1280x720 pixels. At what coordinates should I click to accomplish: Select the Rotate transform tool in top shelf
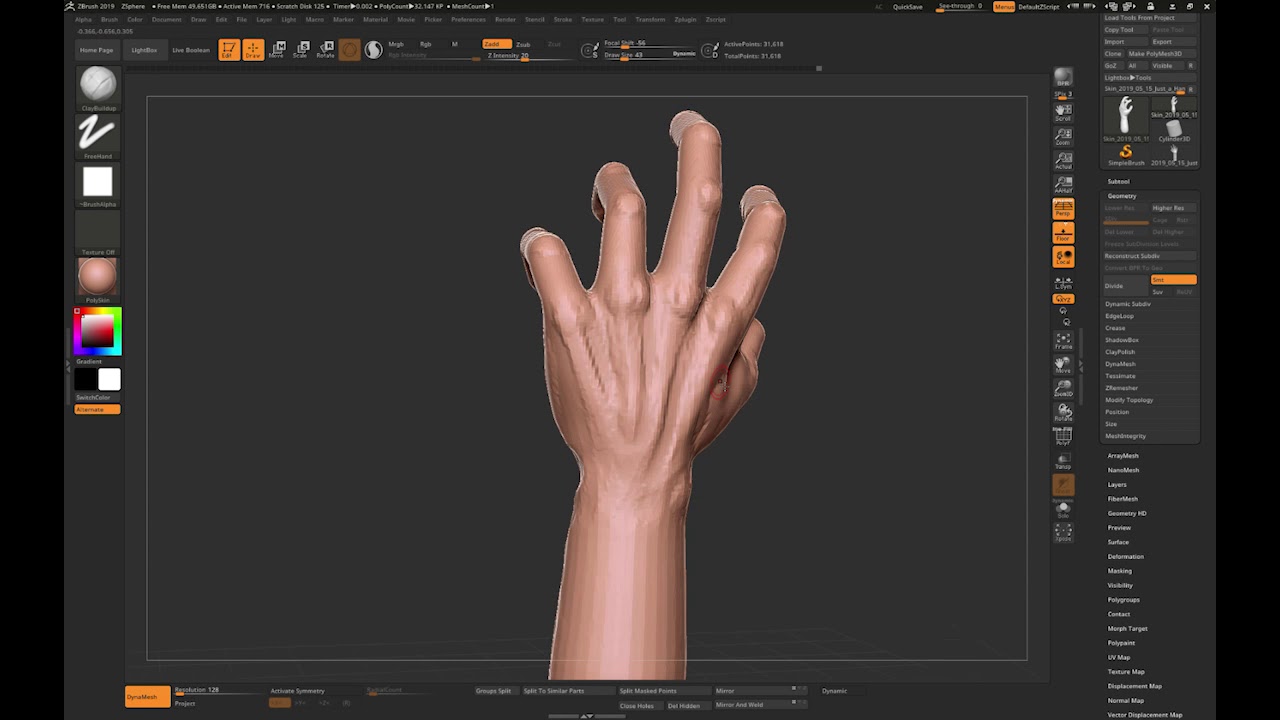coord(325,50)
